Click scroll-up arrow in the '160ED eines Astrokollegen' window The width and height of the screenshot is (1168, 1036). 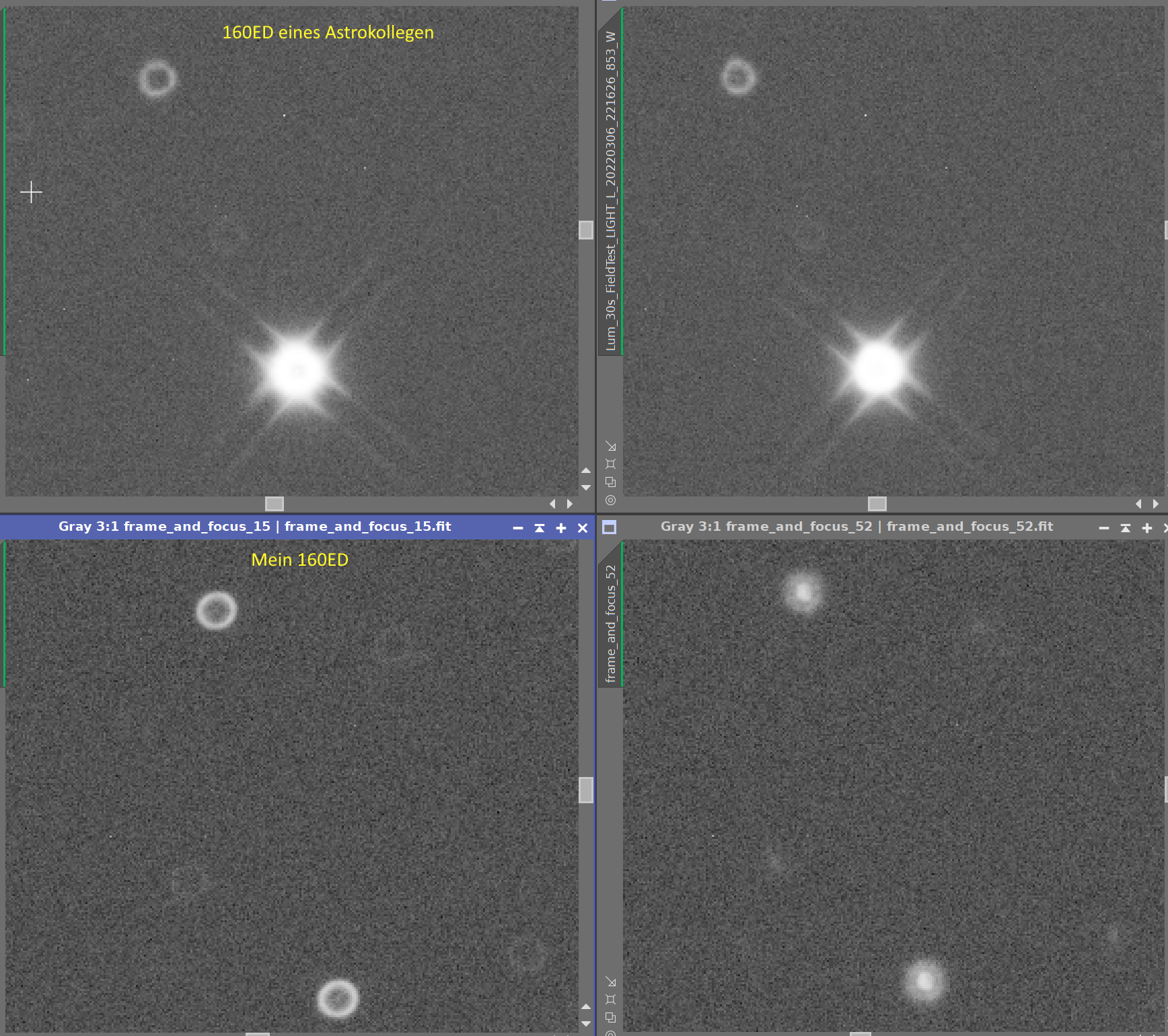pyautogui.click(x=586, y=470)
